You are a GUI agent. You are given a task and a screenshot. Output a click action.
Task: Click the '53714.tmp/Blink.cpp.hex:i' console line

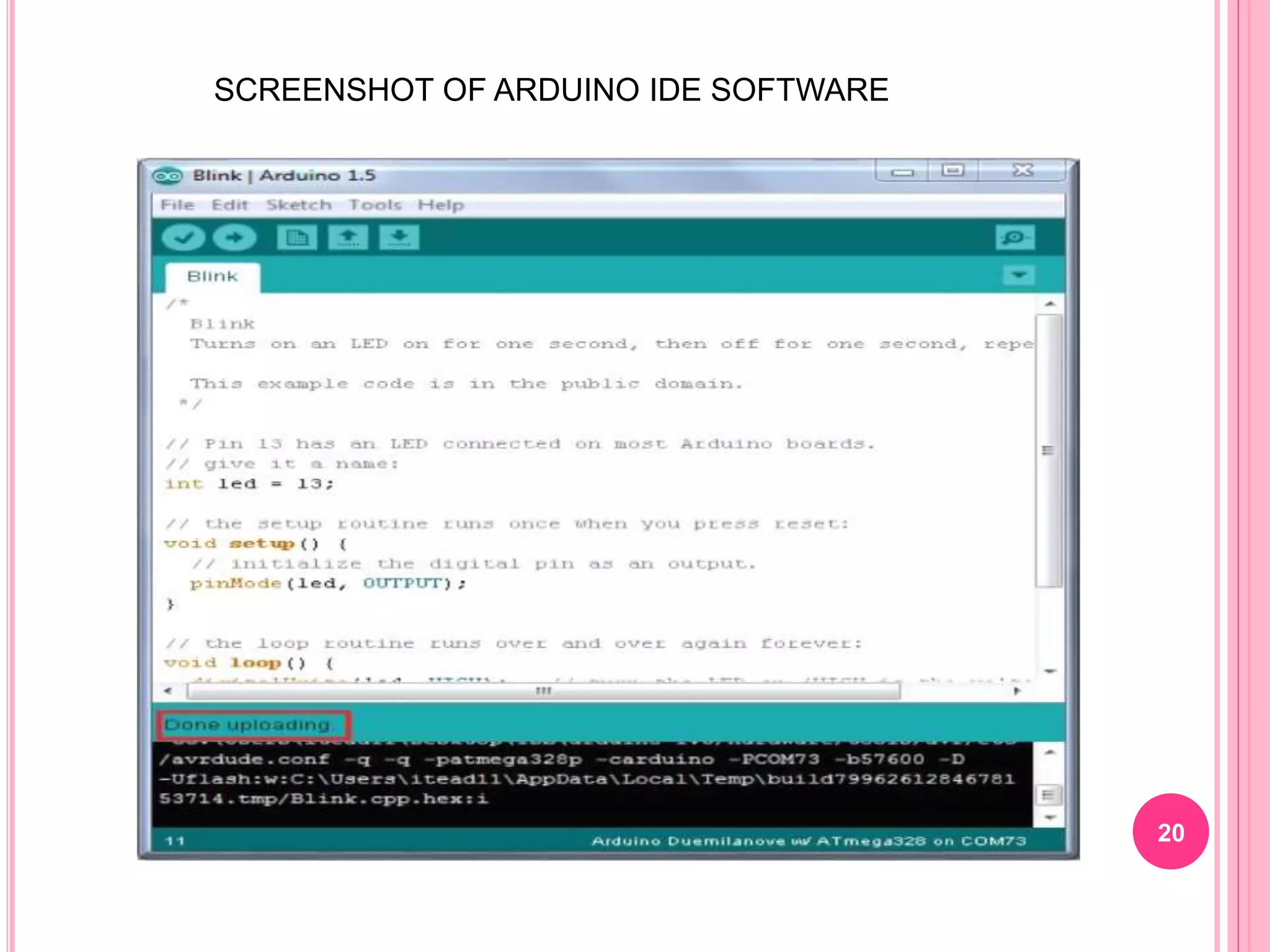click(x=324, y=798)
